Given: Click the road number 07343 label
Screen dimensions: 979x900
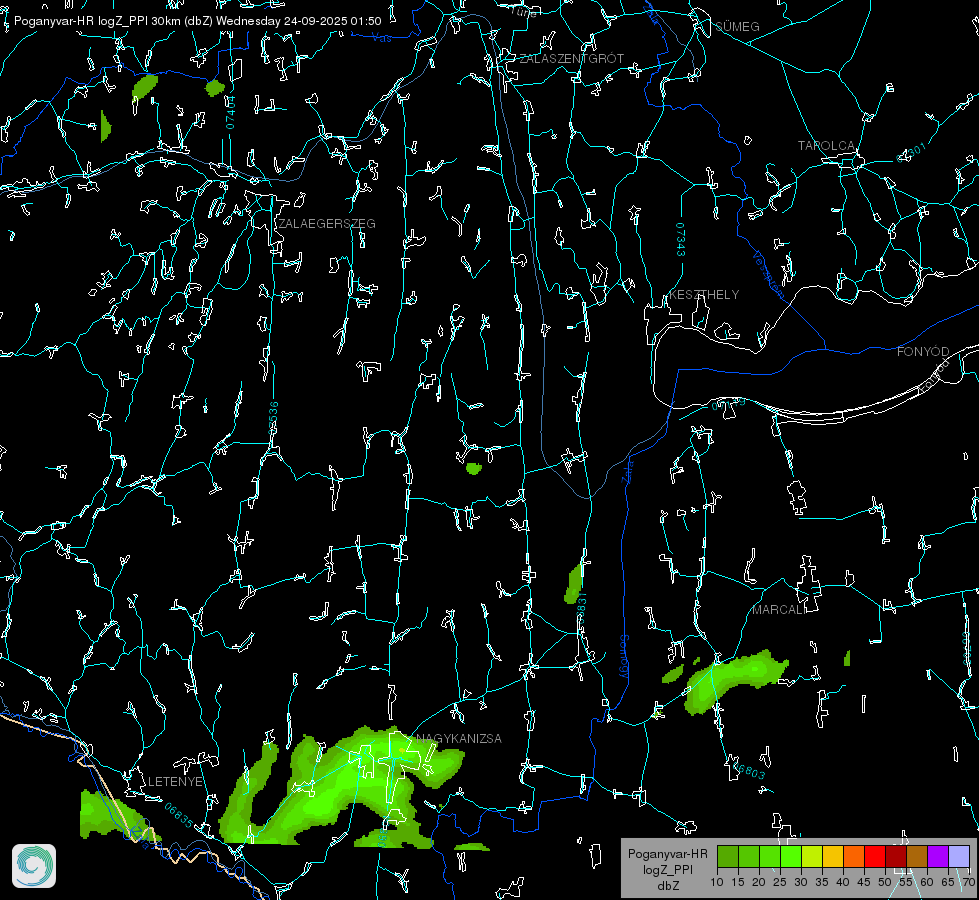Looking at the screenshot, I should tap(681, 239).
